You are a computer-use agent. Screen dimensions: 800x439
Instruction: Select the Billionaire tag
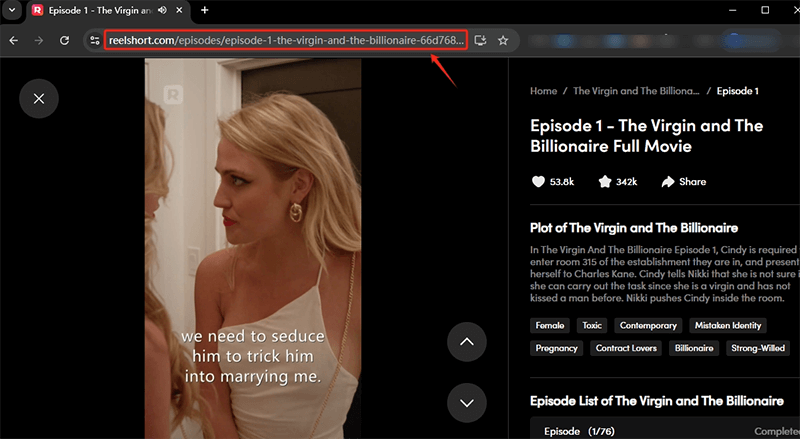pos(693,348)
